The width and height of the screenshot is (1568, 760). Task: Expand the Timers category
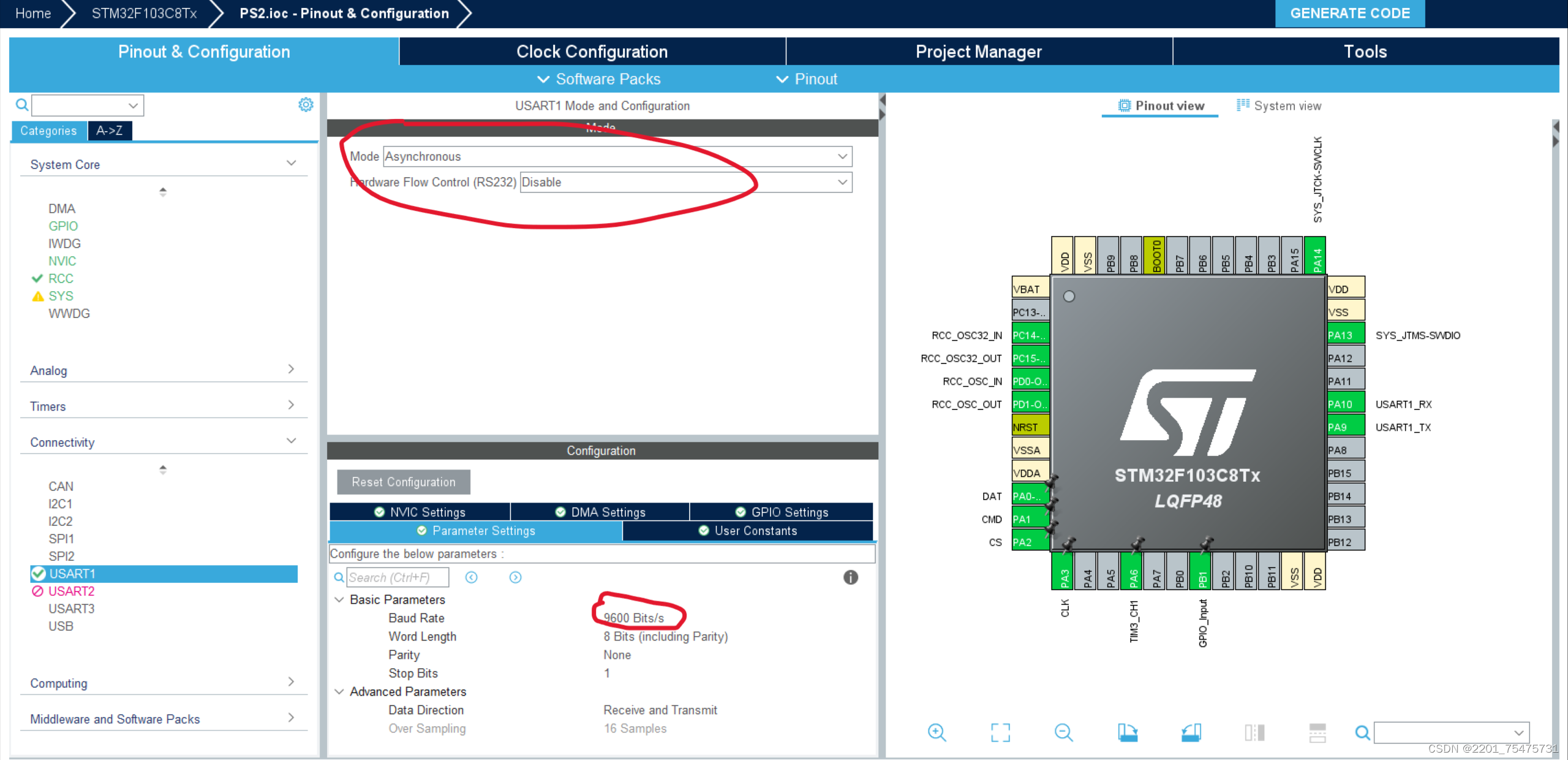point(291,405)
